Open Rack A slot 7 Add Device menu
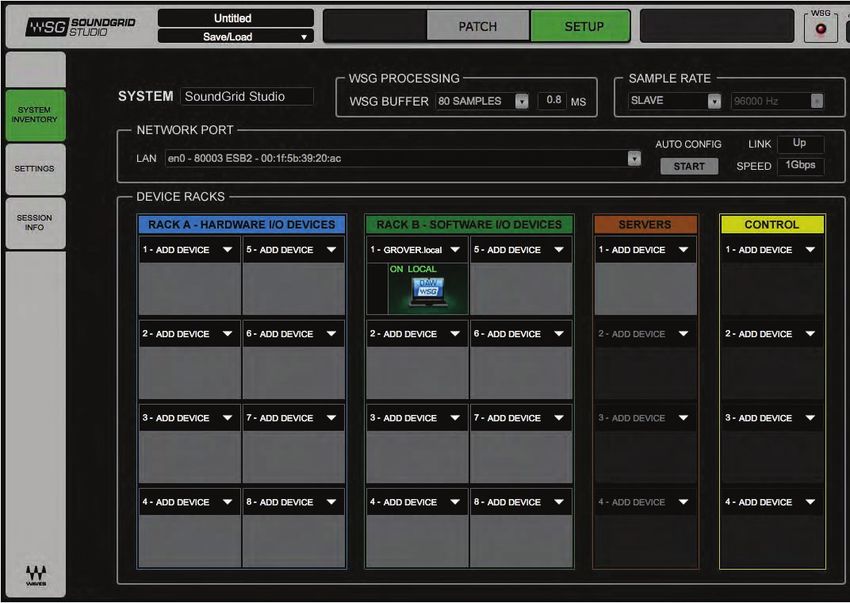This screenshot has height=603, width=850. (293, 418)
